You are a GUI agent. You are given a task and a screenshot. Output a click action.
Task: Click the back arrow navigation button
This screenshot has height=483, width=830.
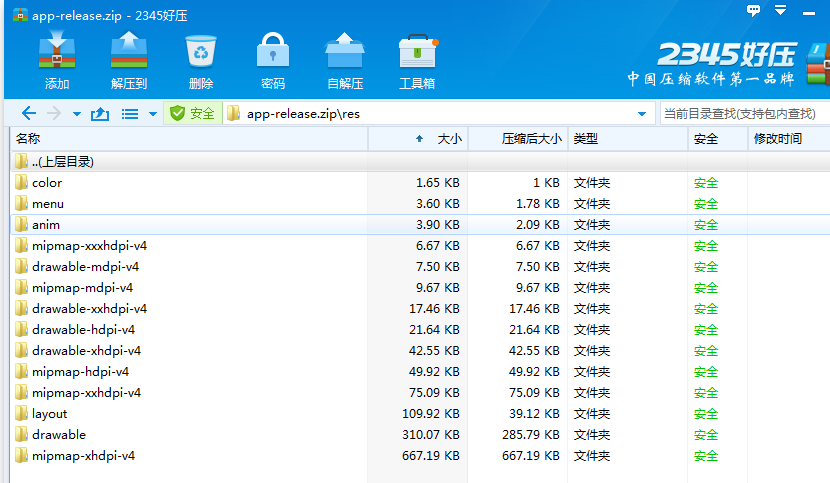(29, 114)
